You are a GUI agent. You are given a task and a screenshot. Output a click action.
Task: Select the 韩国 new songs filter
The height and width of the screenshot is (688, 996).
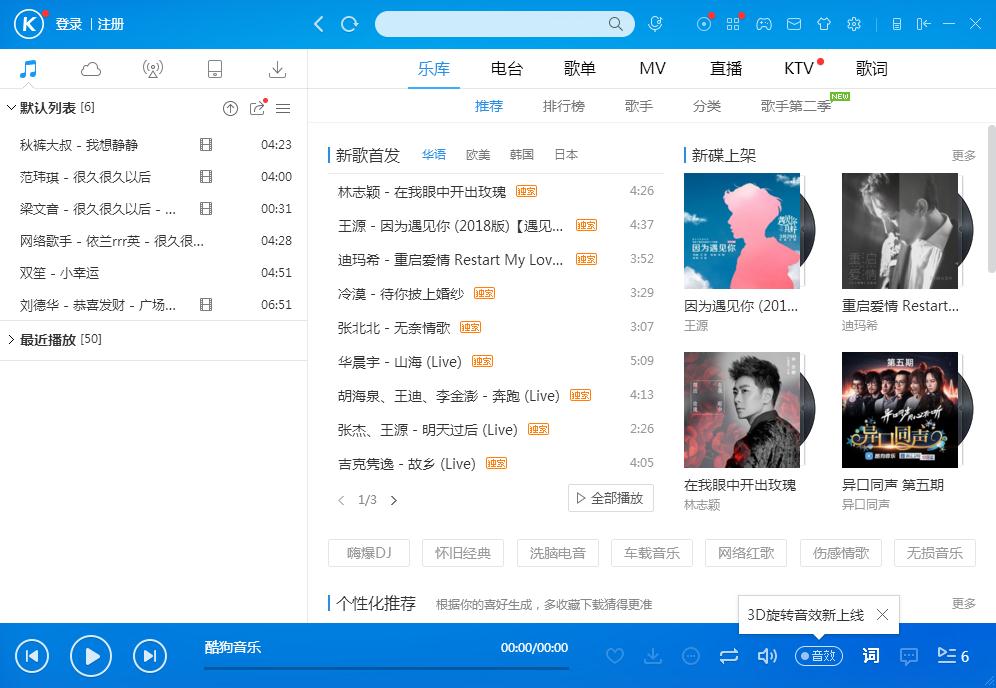(x=522, y=154)
